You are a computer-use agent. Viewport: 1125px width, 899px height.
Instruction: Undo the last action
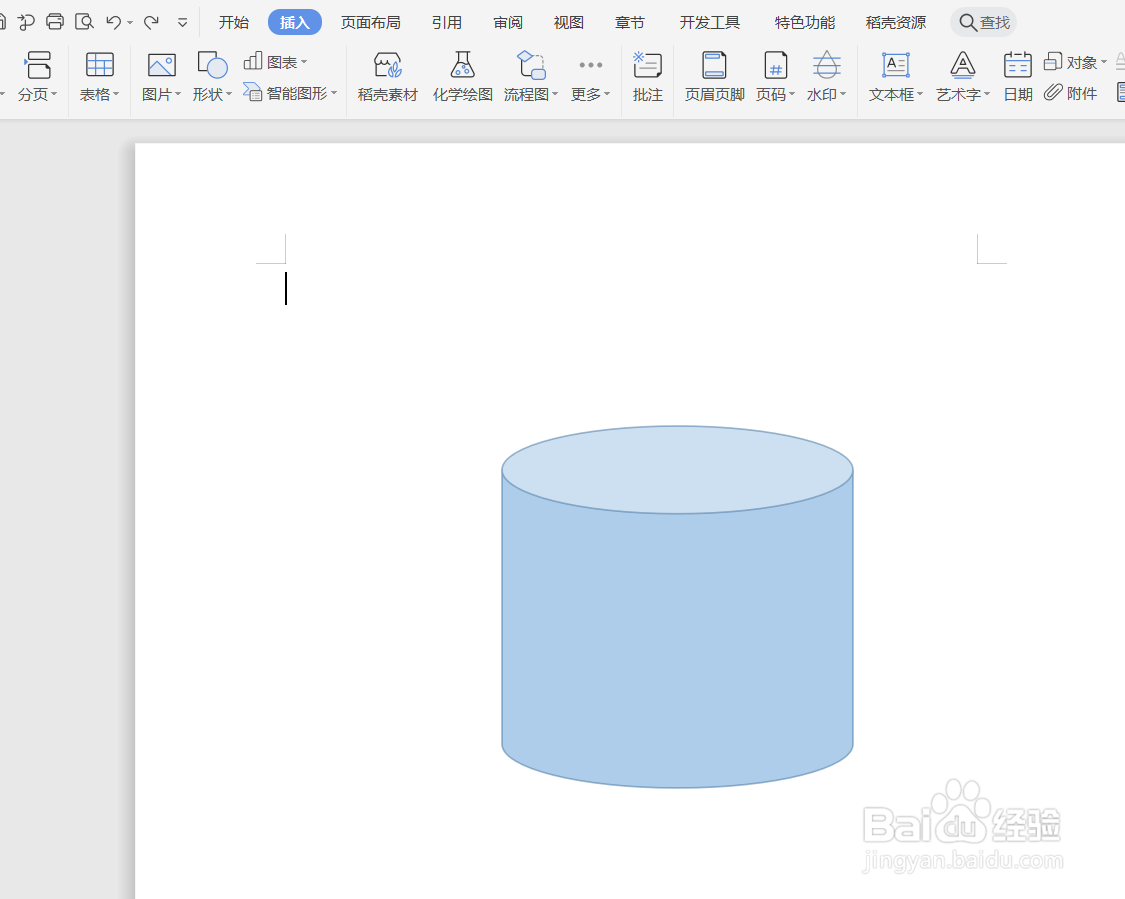coord(113,22)
